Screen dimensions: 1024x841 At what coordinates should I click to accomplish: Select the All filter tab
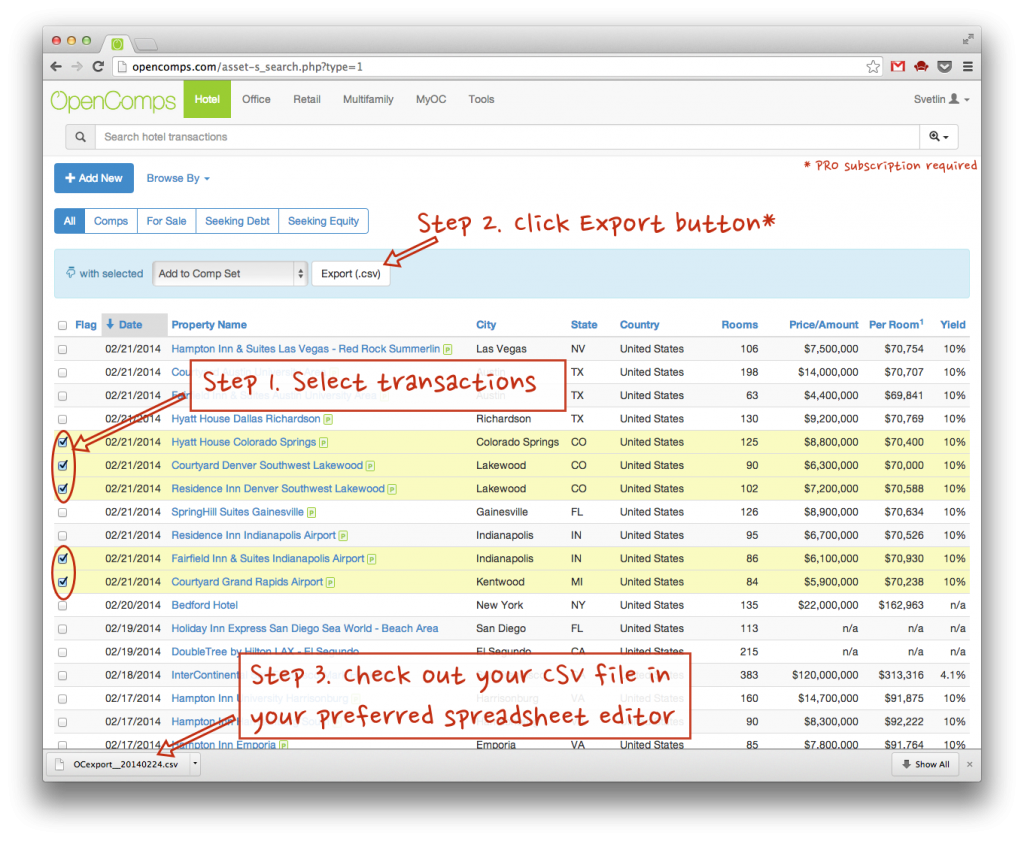(69, 221)
